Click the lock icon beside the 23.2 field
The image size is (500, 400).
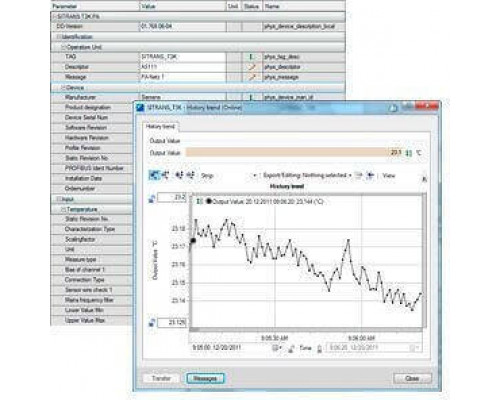point(152,199)
